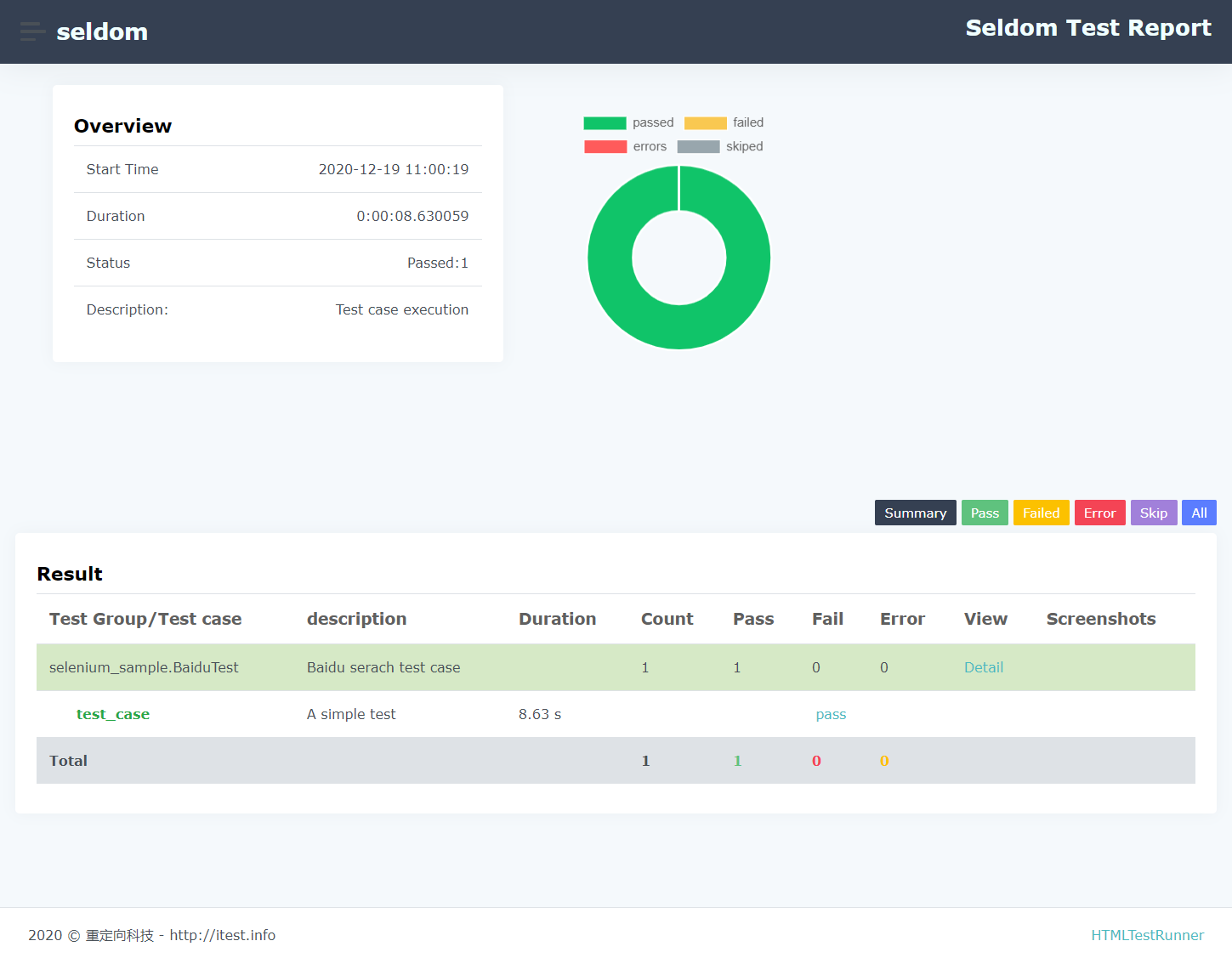The width and height of the screenshot is (1232, 958).
Task: Click the description column header
Action: click(356, 619)
